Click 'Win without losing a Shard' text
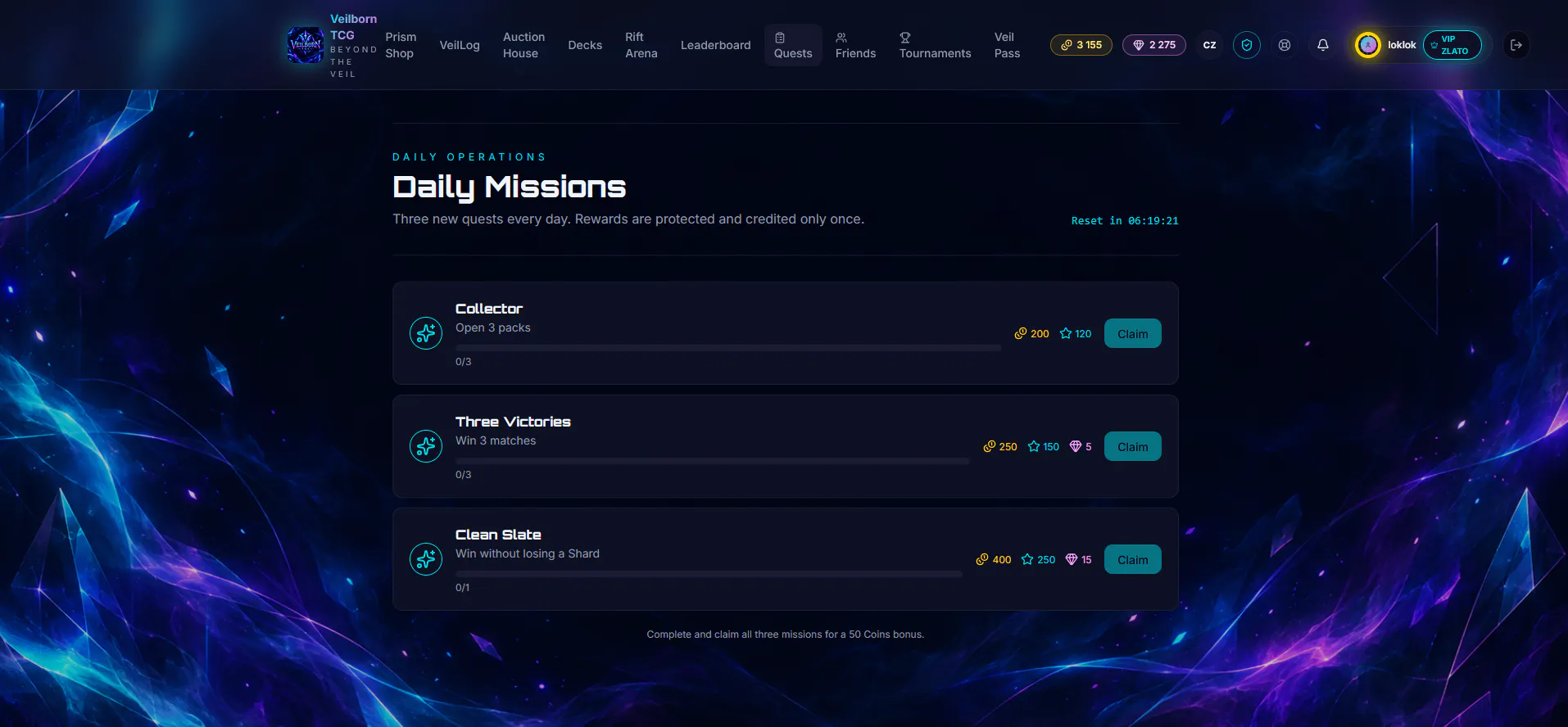The image size is (1568, 727). tap(528, 553)
